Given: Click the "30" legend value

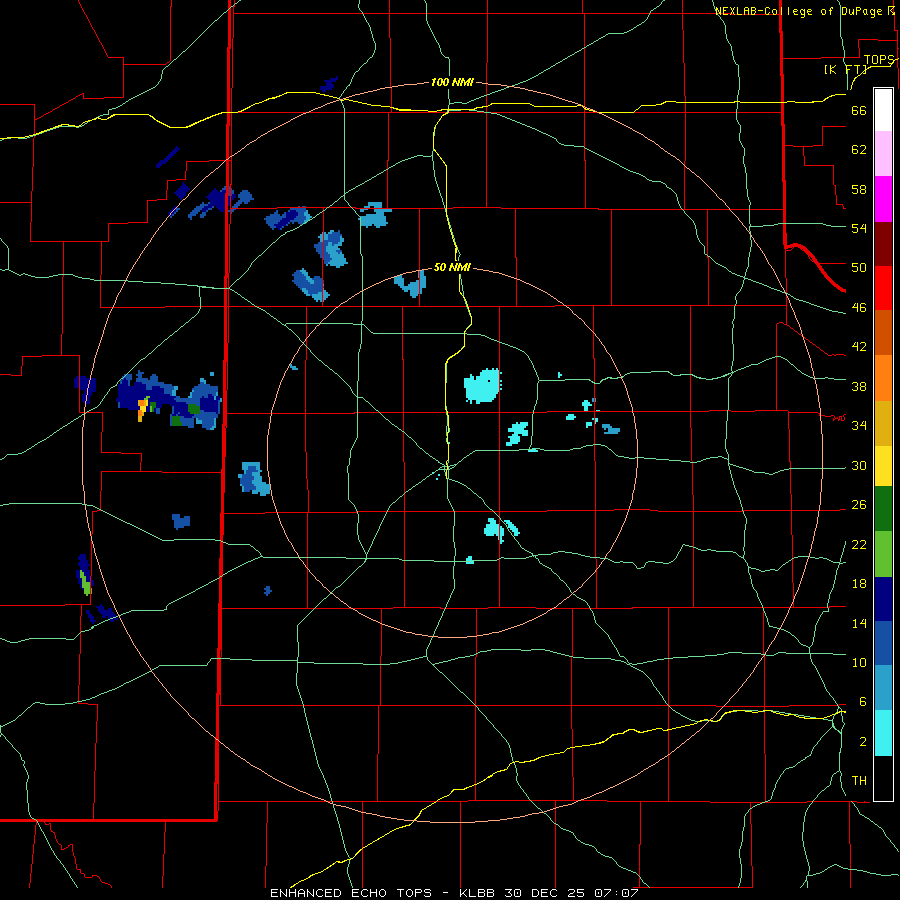Looking at the screenshot, I should 859,465.
